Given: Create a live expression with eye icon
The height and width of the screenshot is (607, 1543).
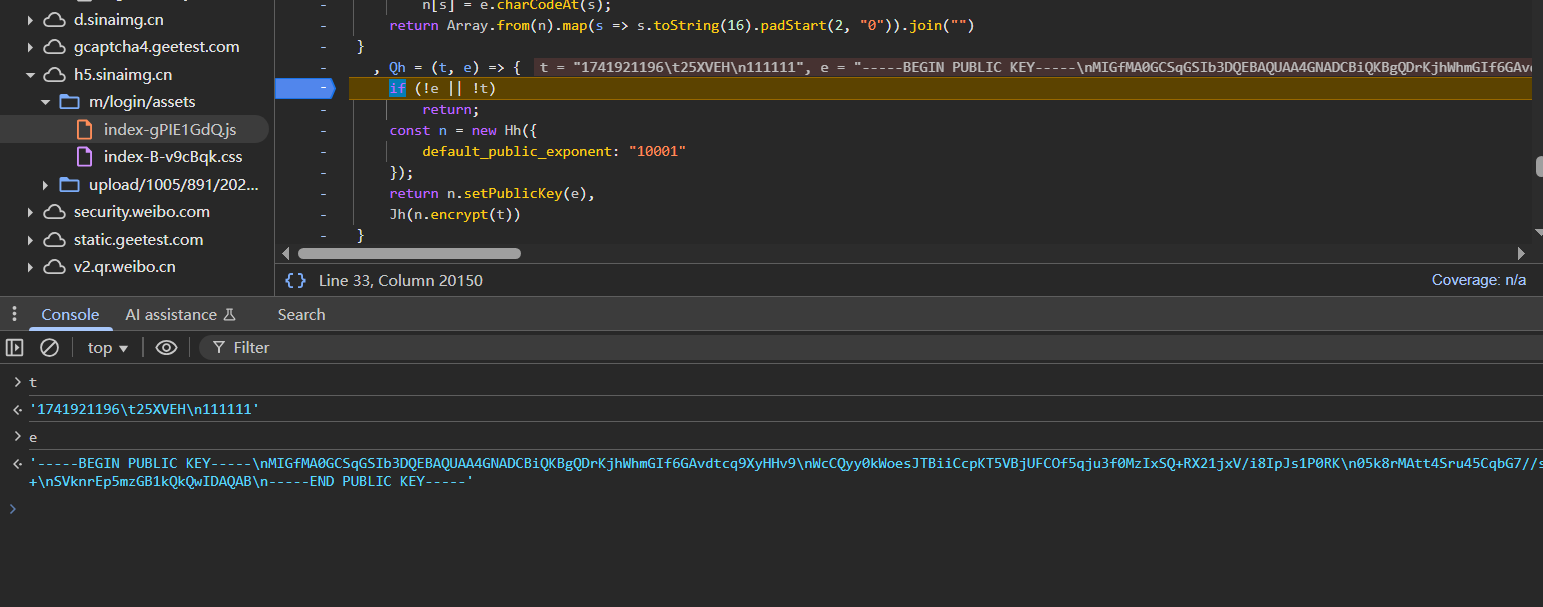Looking at the screenshot, I should (x=166, y=348).
